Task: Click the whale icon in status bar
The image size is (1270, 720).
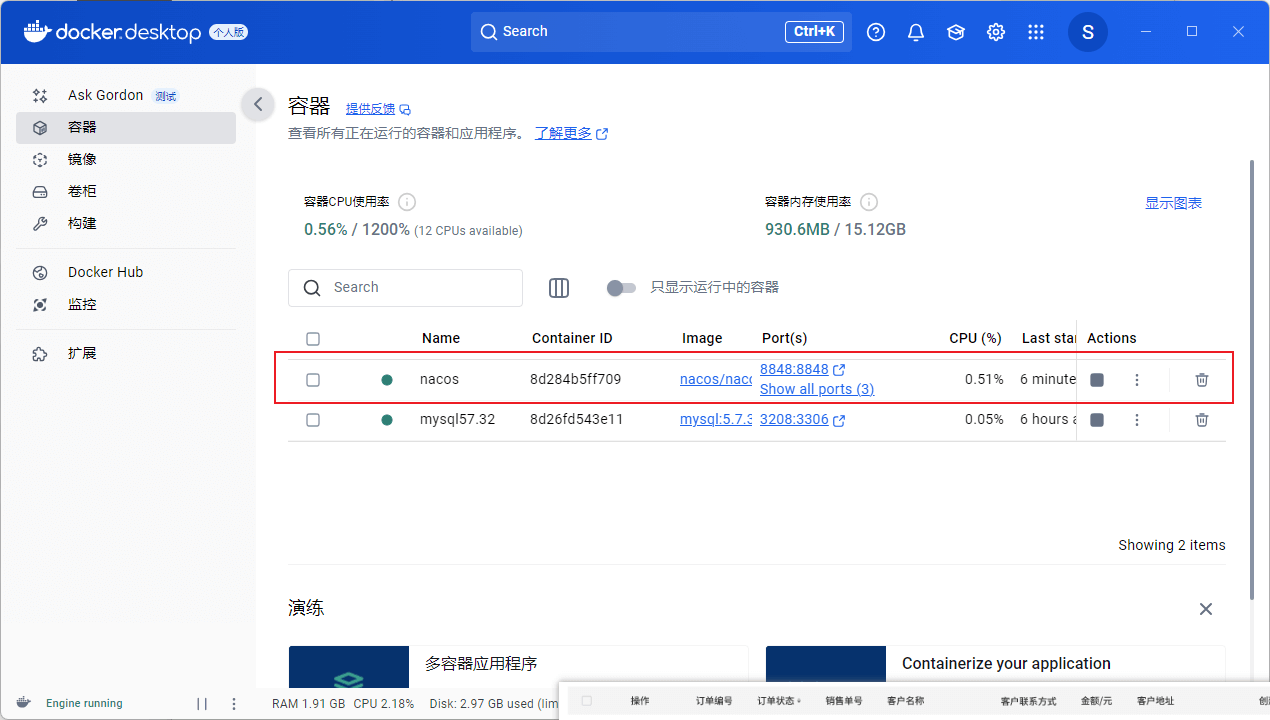Action: (23, 703)
